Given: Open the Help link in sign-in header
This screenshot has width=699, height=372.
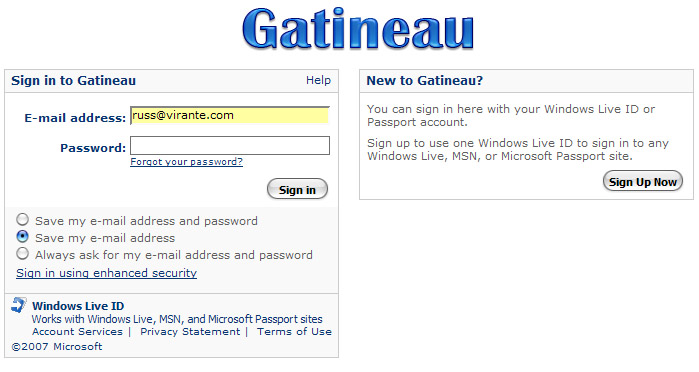Looking at the screenshot, I should pos(318,80).
